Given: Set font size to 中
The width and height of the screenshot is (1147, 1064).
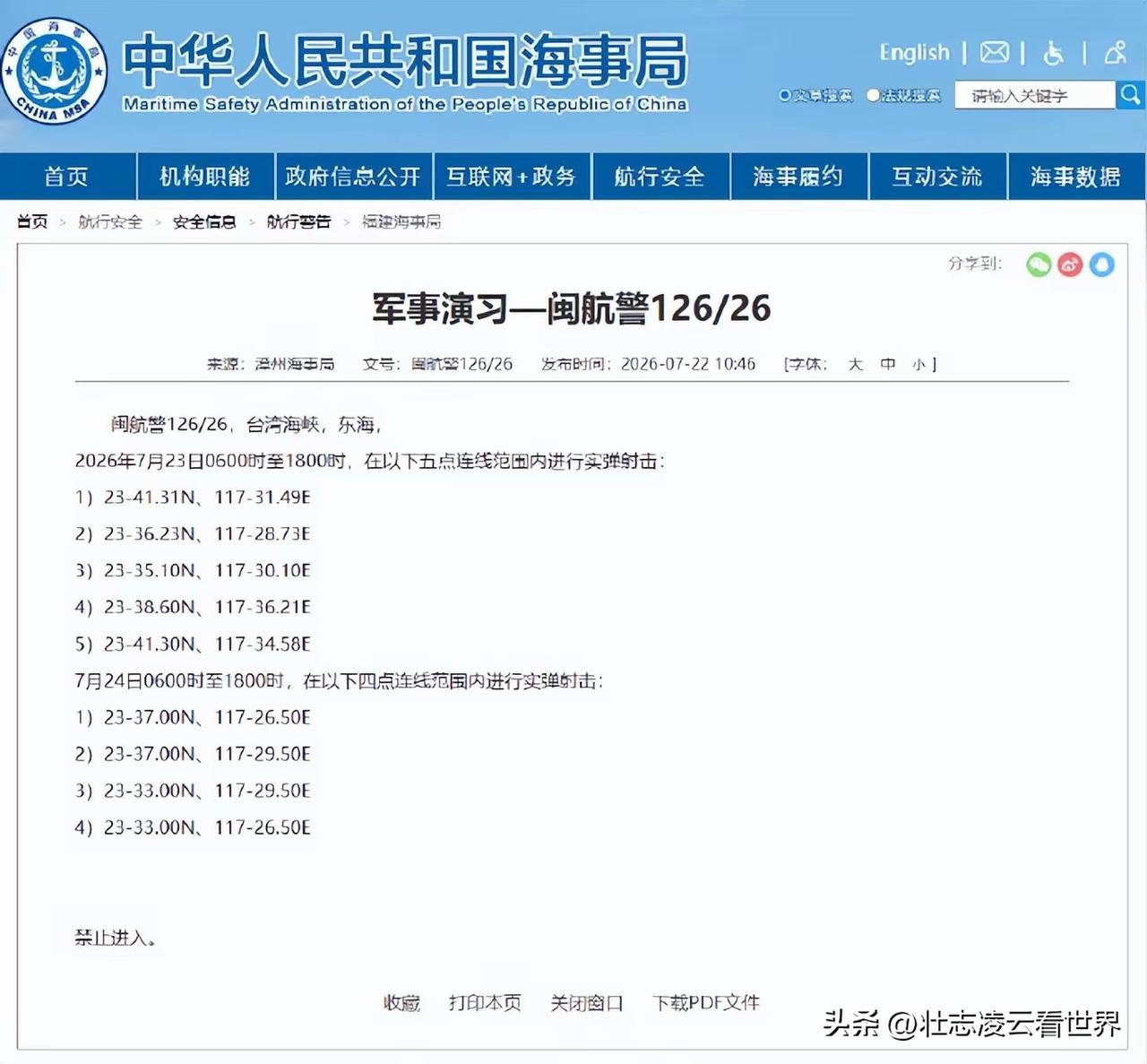Looking at the screenshot, I should point(888,364).
